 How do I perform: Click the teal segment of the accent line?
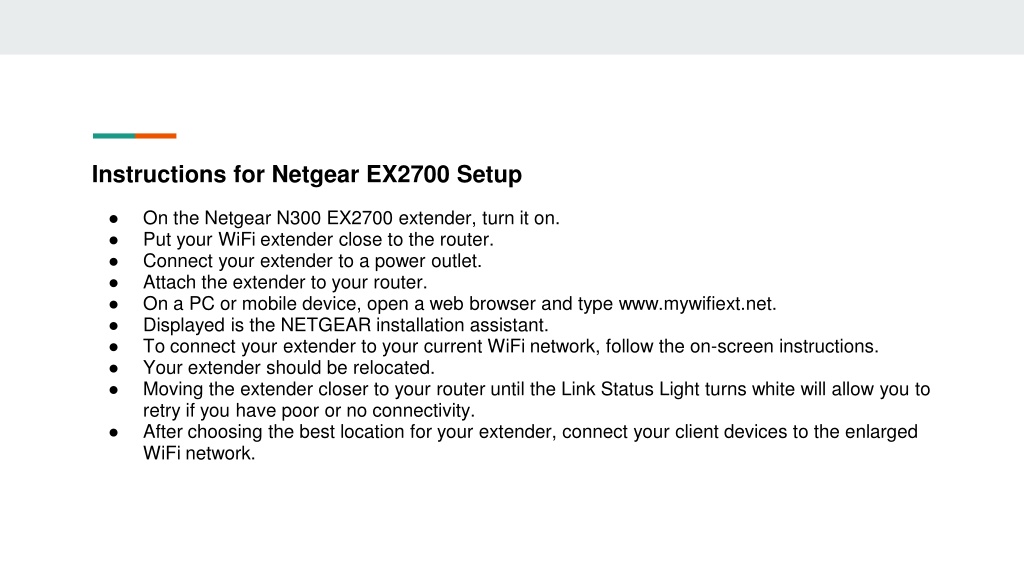click(114, 136)
